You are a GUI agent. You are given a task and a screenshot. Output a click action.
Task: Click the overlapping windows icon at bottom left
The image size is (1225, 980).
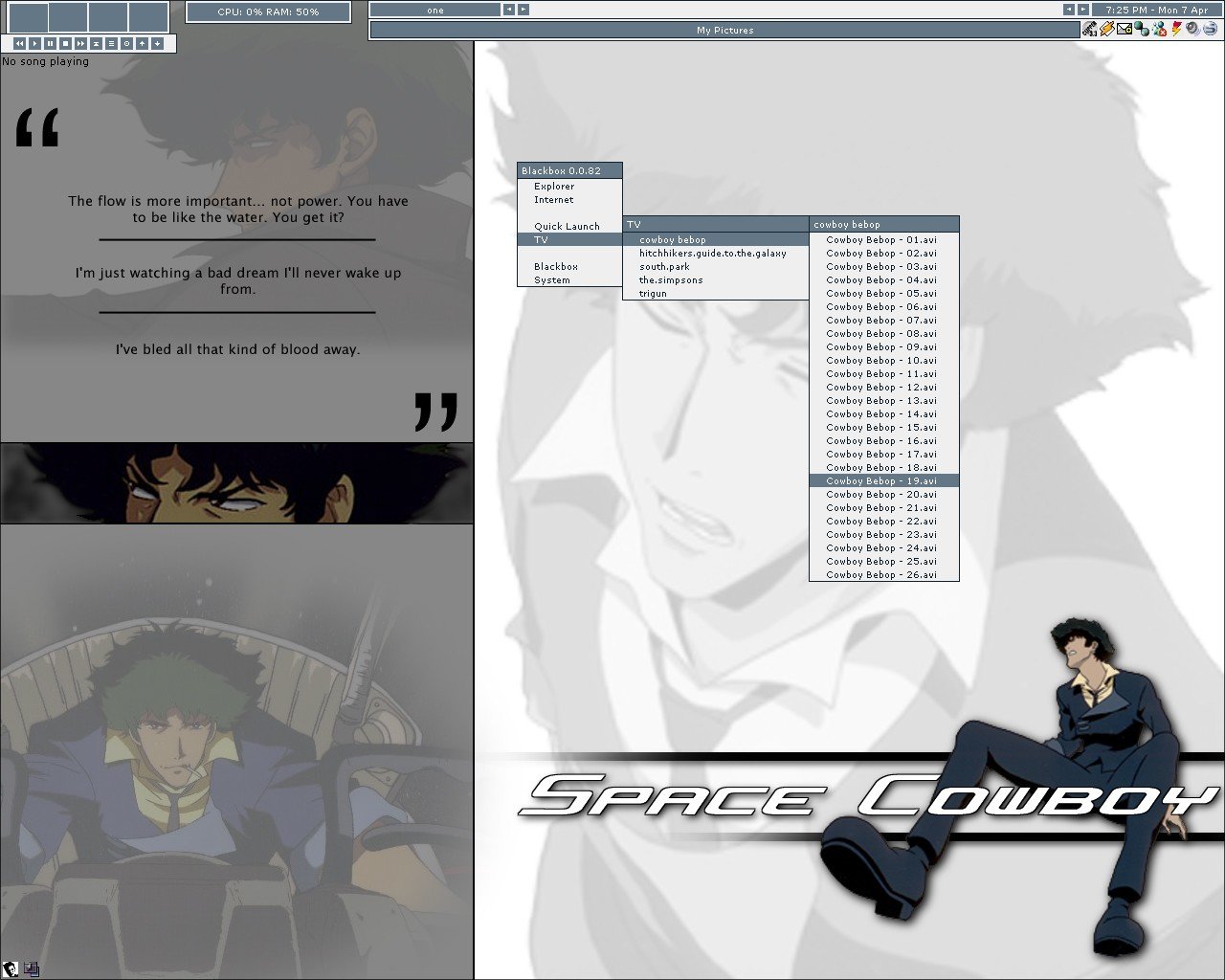coord(32,969)
